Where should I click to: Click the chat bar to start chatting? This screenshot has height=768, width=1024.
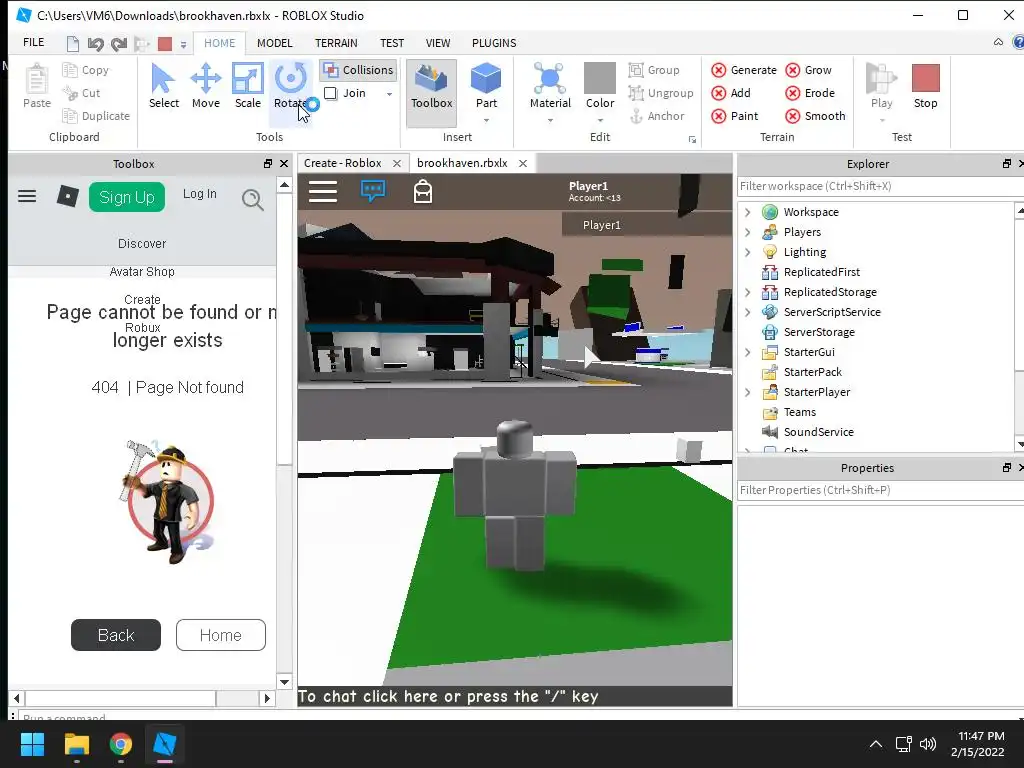515,697
